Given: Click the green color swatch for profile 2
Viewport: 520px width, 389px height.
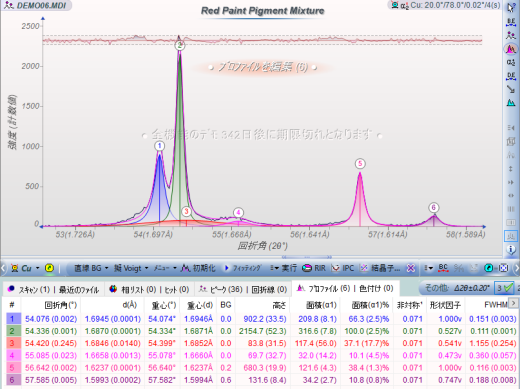Looking at the screenshot, I should 12,331.
